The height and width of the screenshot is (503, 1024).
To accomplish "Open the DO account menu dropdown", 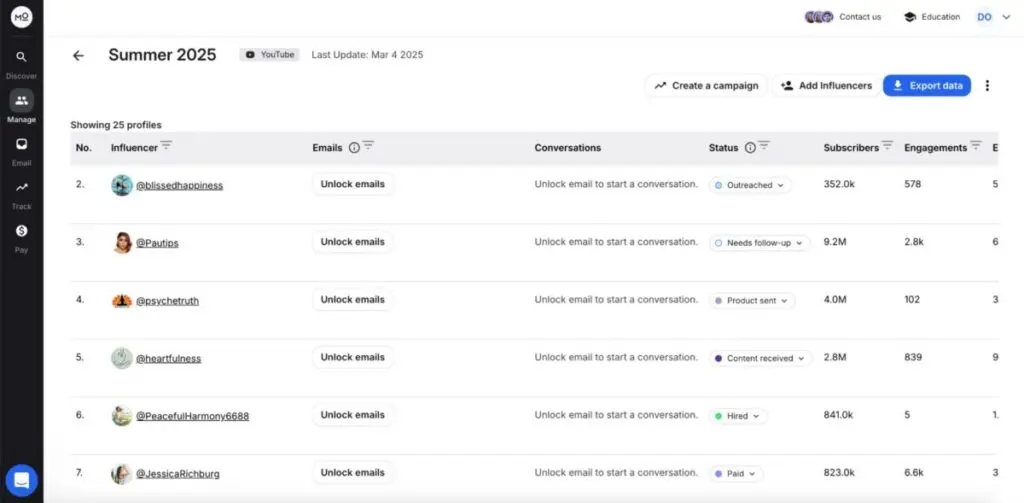I will coord(993,17).
